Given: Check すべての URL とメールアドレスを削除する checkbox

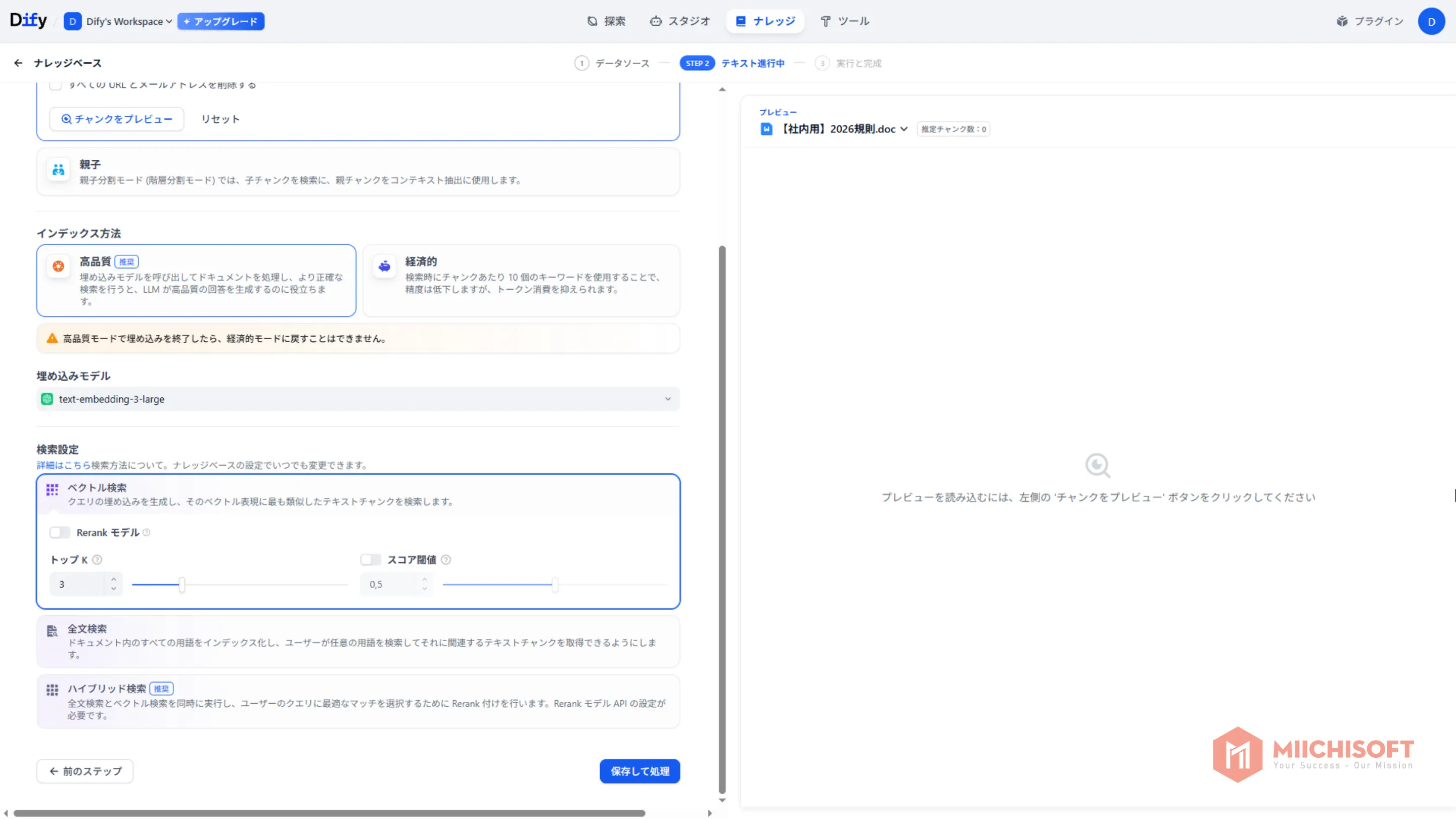Looking at the screenshot, I should tap(55, 85).
